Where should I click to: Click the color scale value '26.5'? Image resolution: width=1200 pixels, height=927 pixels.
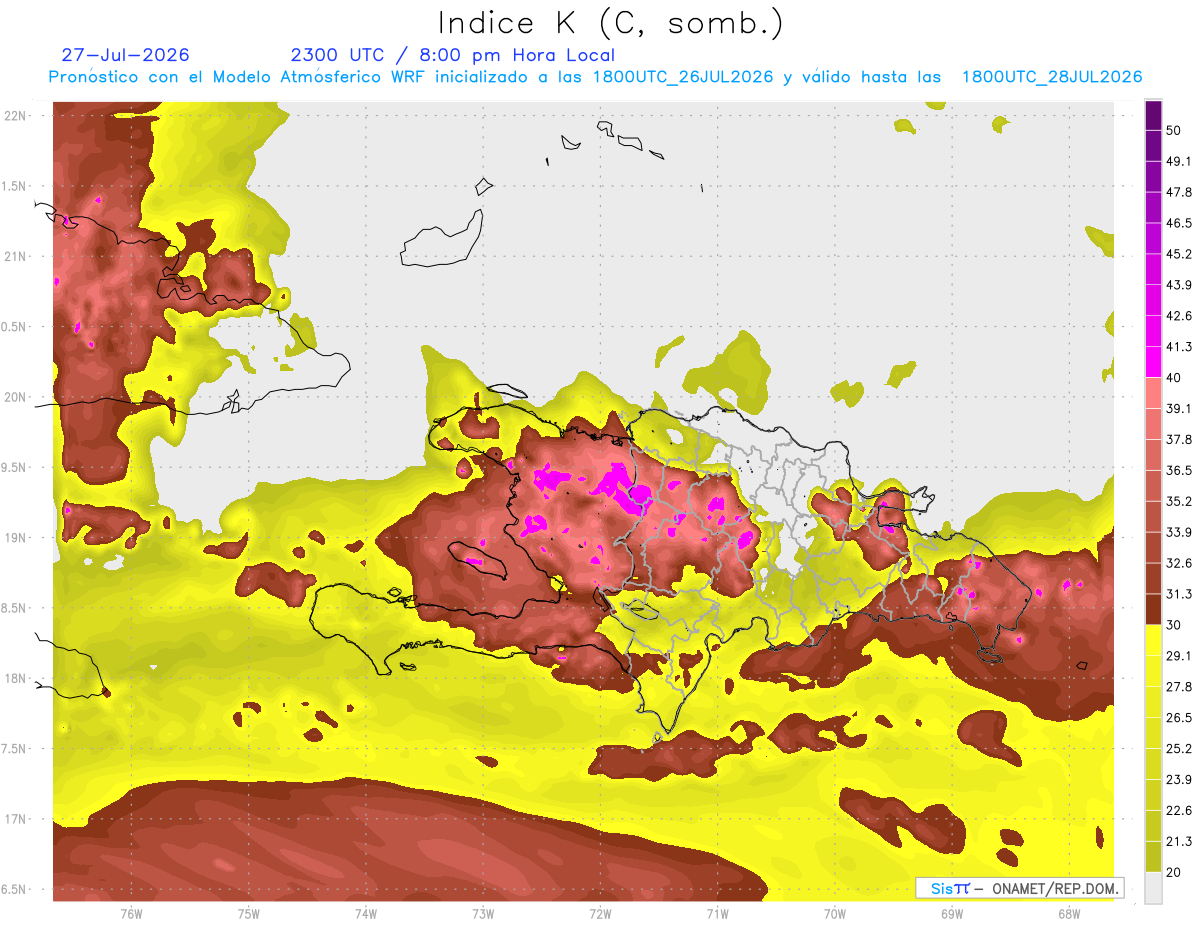pyautogui.click(x=1179, y=718)
